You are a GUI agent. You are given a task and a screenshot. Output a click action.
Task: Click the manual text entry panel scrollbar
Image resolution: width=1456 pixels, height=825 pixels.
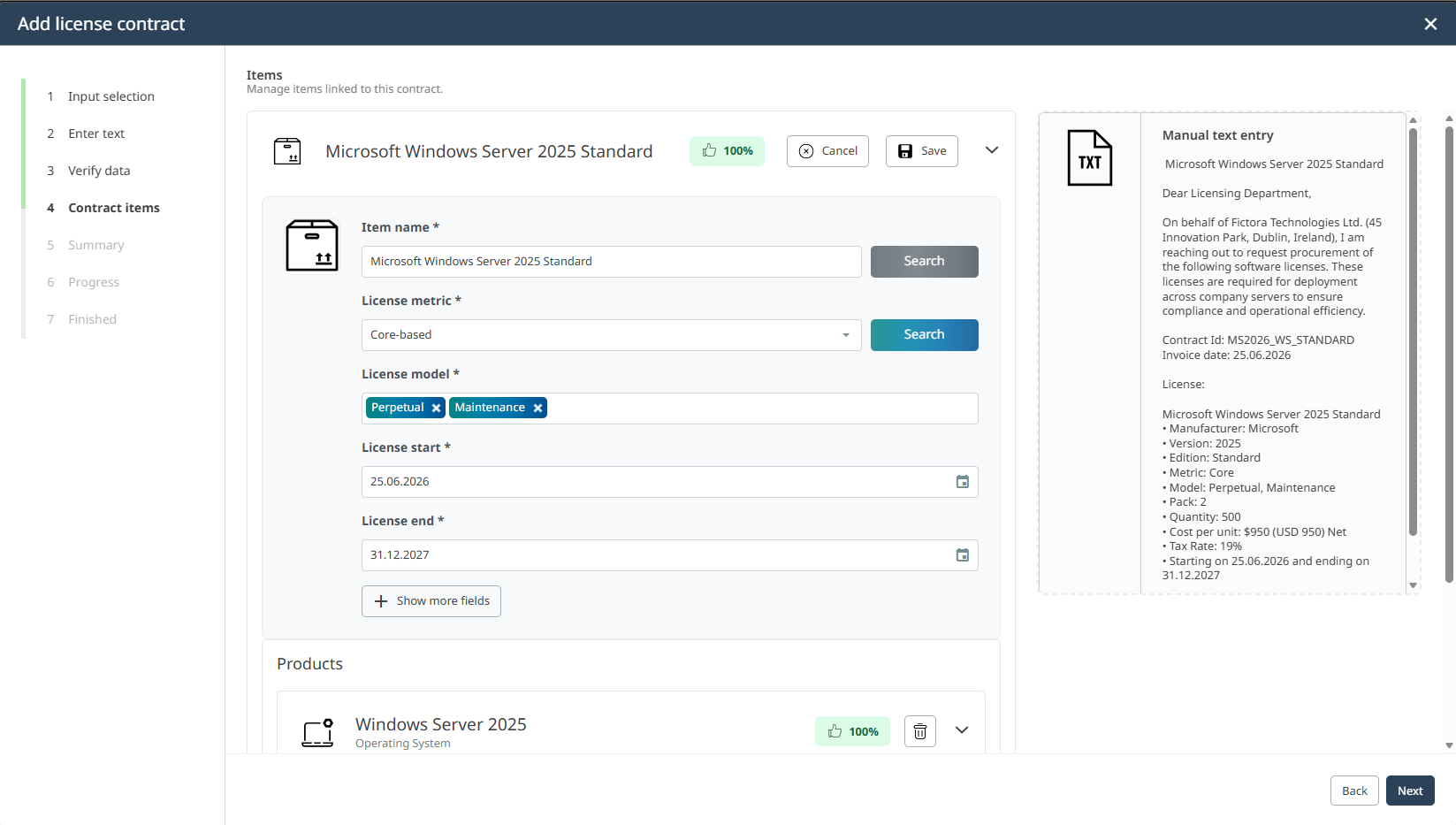click(x=1413, y=332)
